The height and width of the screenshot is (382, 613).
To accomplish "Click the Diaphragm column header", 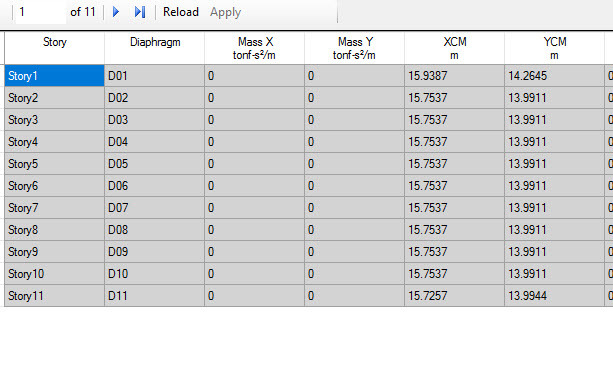I will [x=154, y=48].
